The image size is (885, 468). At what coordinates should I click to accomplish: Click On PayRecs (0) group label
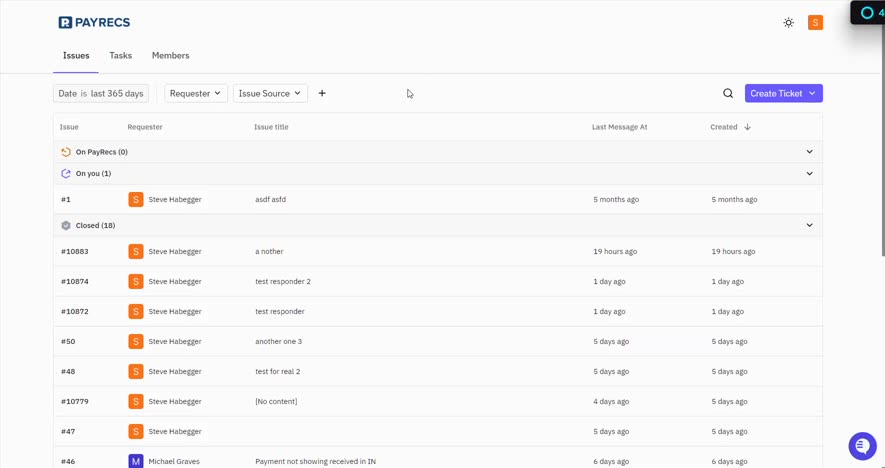point(102,152)
